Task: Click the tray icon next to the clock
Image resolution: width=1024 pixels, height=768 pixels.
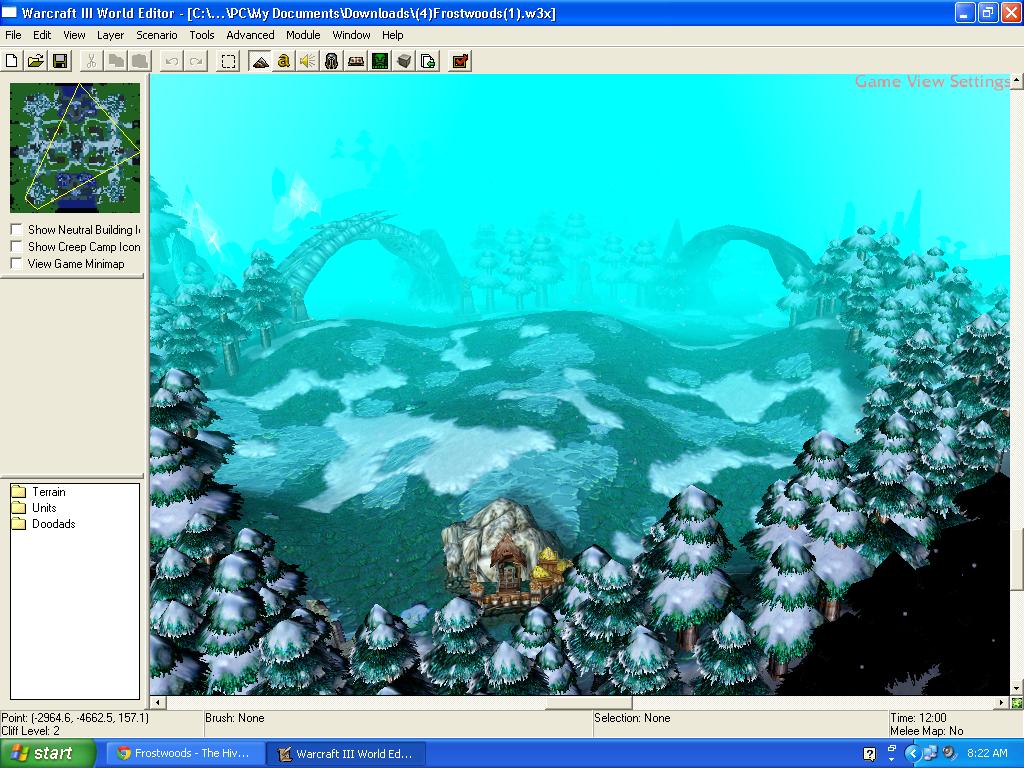Action: [949, 753]
